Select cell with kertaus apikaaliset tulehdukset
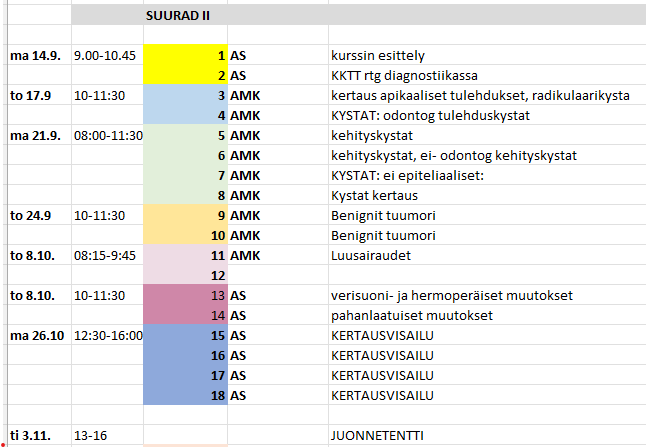 pos(487,95)
